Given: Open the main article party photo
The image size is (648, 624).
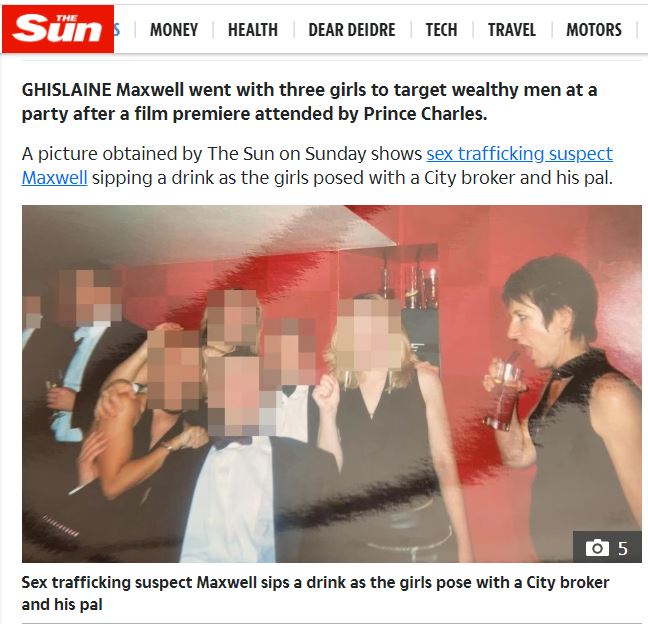Looking at the screenshot, I should pos(331,383).
